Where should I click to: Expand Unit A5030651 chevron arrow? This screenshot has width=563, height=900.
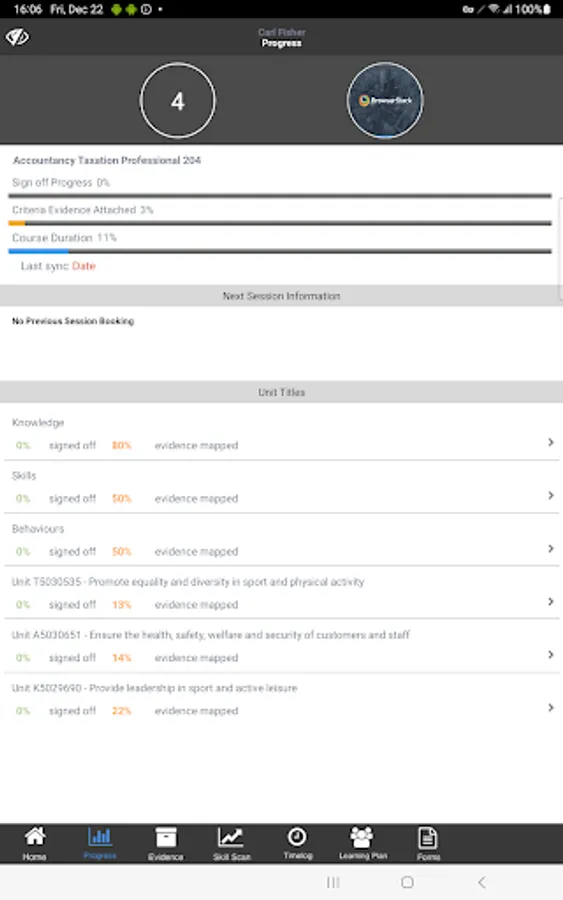550,654
